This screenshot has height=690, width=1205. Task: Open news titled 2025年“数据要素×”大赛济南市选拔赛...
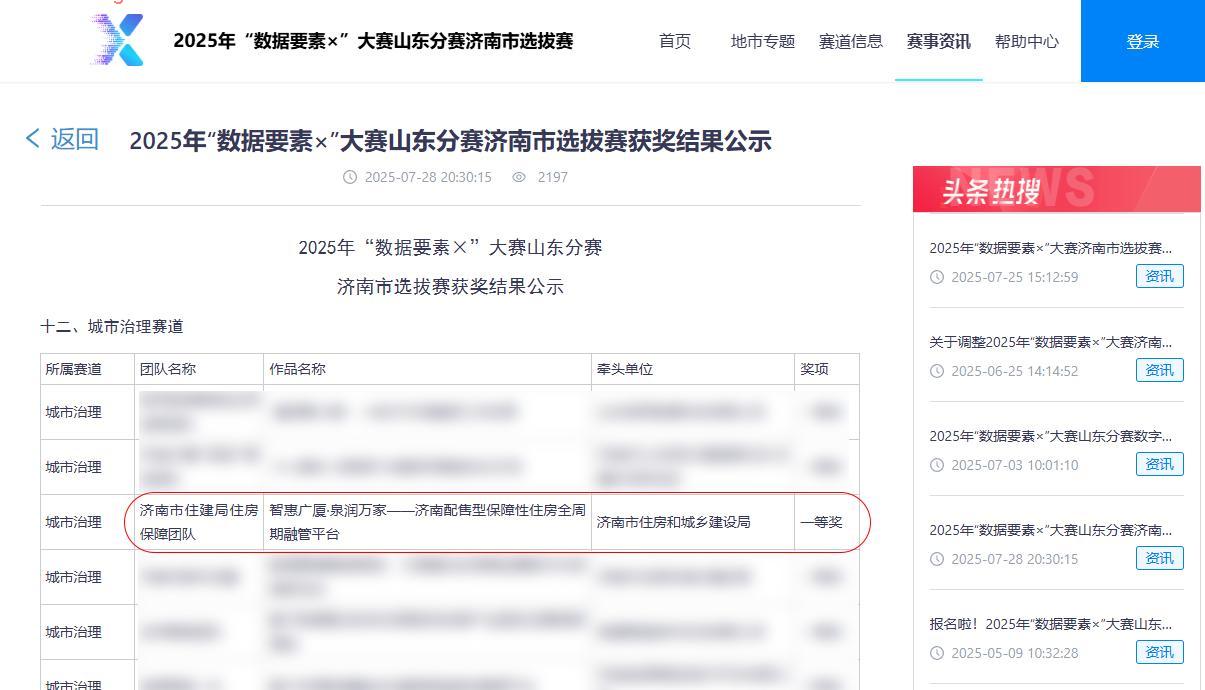1051,248
